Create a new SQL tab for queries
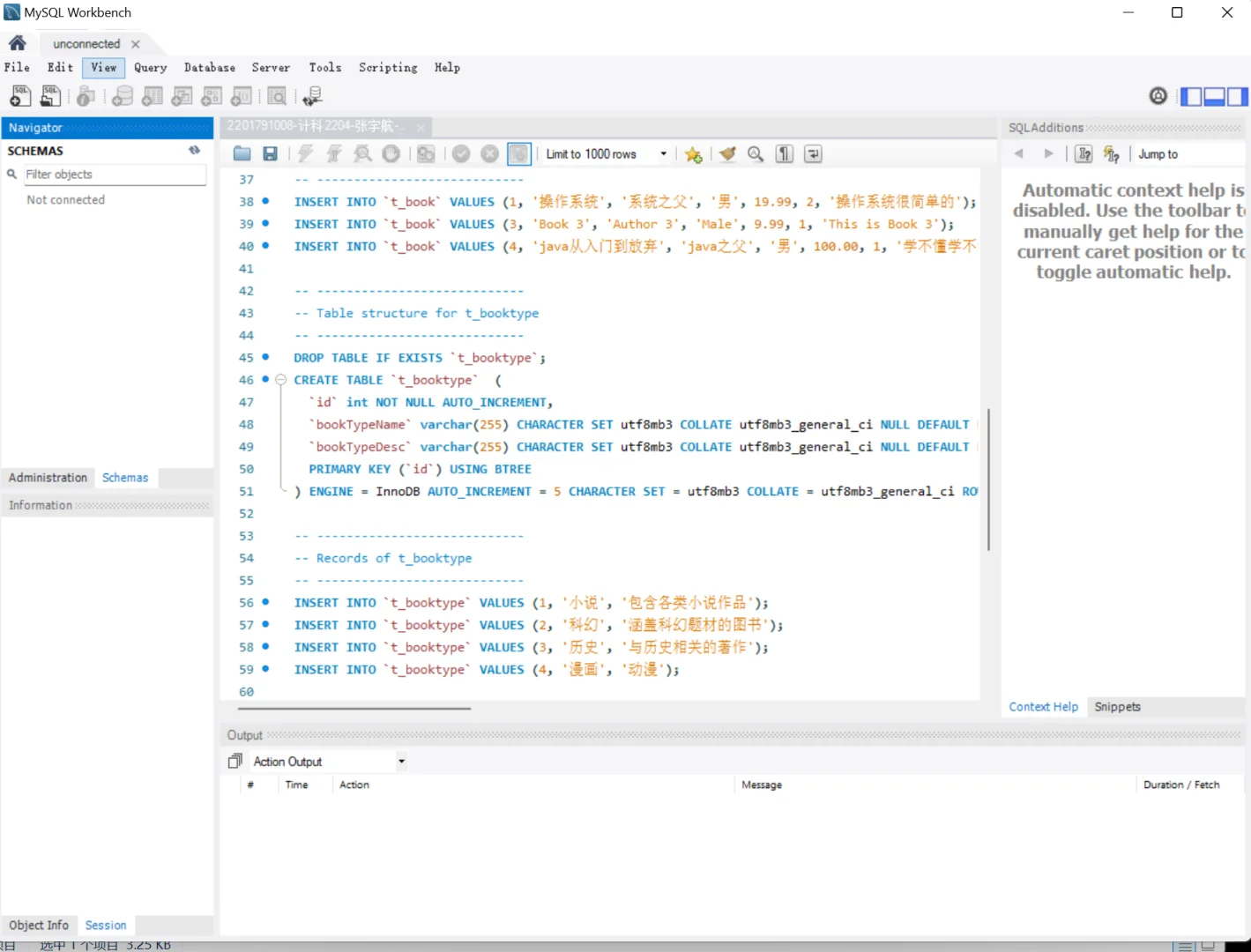Screen dimensions: 1251x952 click(x=19, y=96)
